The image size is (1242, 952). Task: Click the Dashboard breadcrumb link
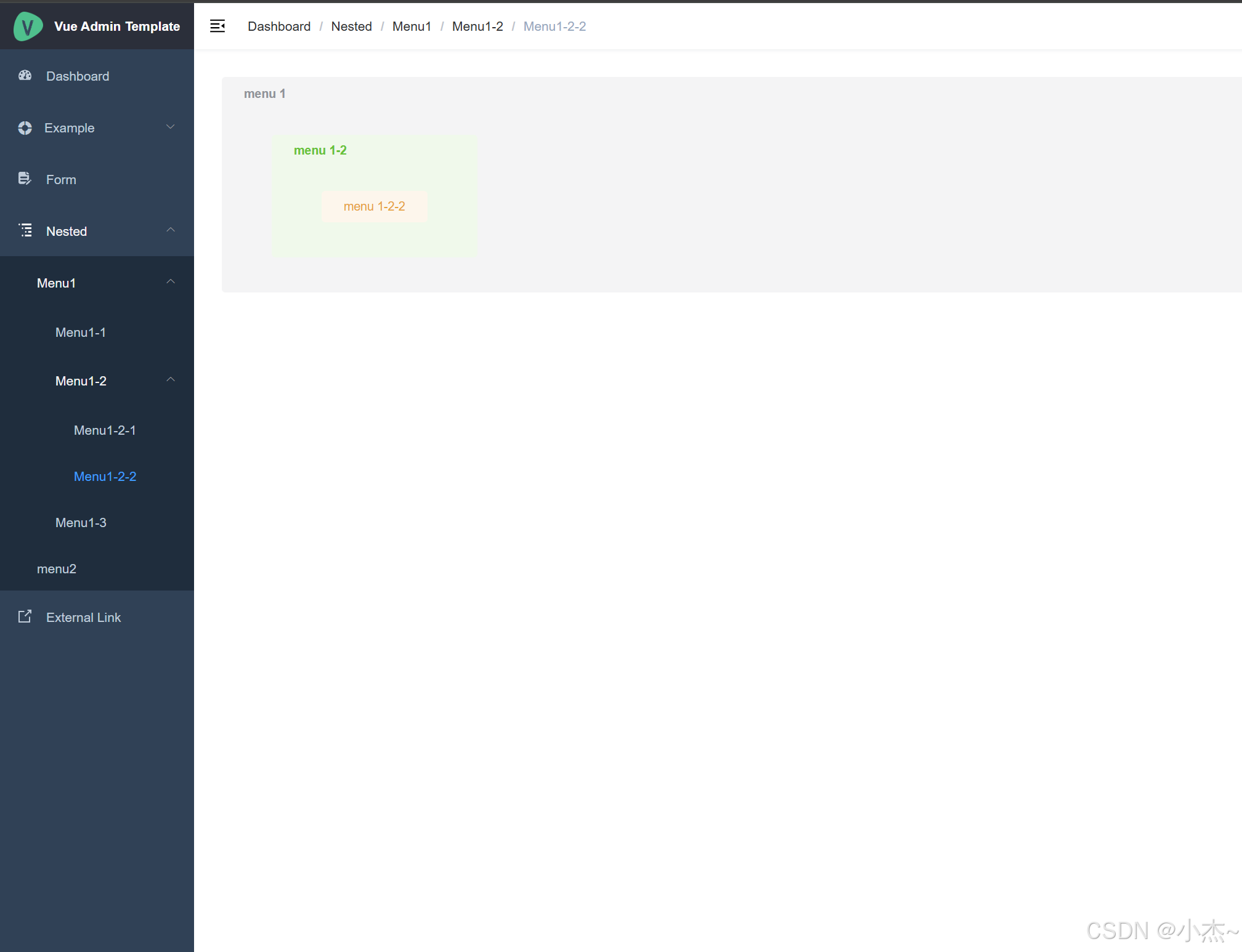(x=279, y=26)
